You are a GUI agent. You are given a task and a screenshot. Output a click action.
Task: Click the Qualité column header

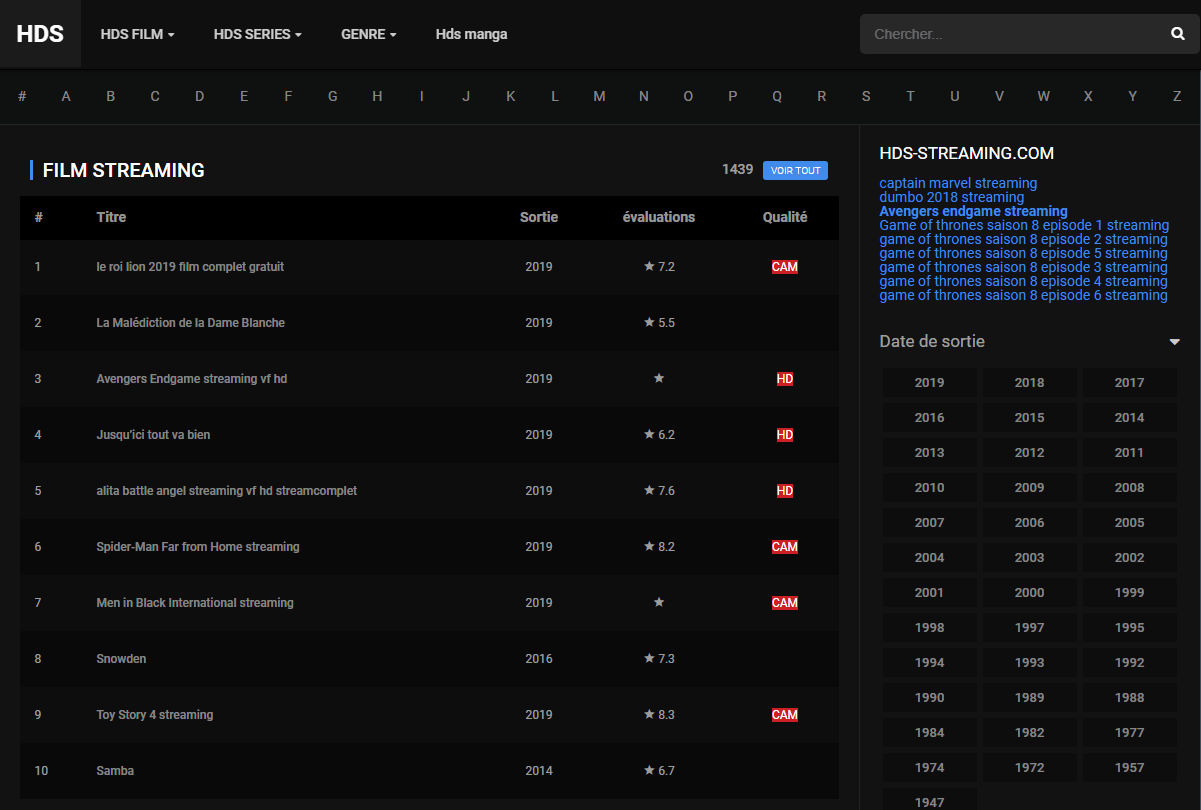tap(785, 217)
